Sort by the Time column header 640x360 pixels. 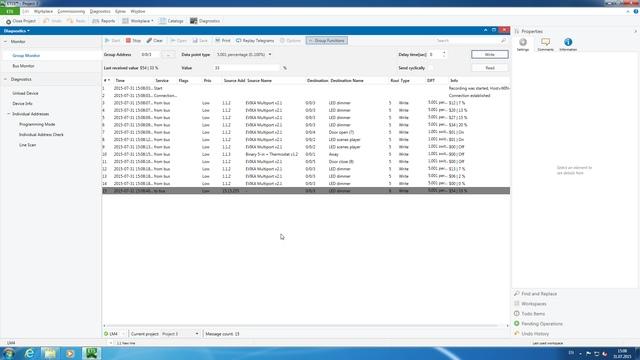[x=120, y=80]
